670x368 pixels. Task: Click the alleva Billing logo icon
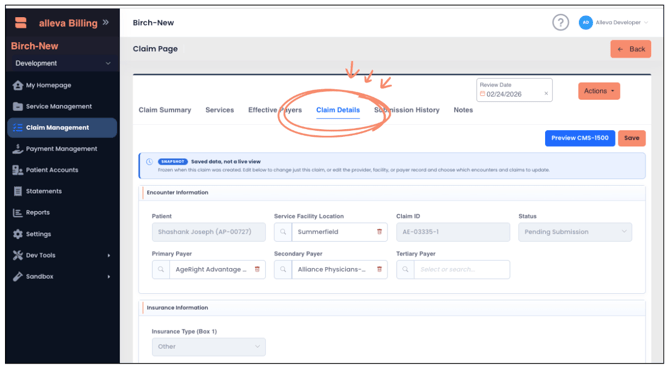point(20,23)
